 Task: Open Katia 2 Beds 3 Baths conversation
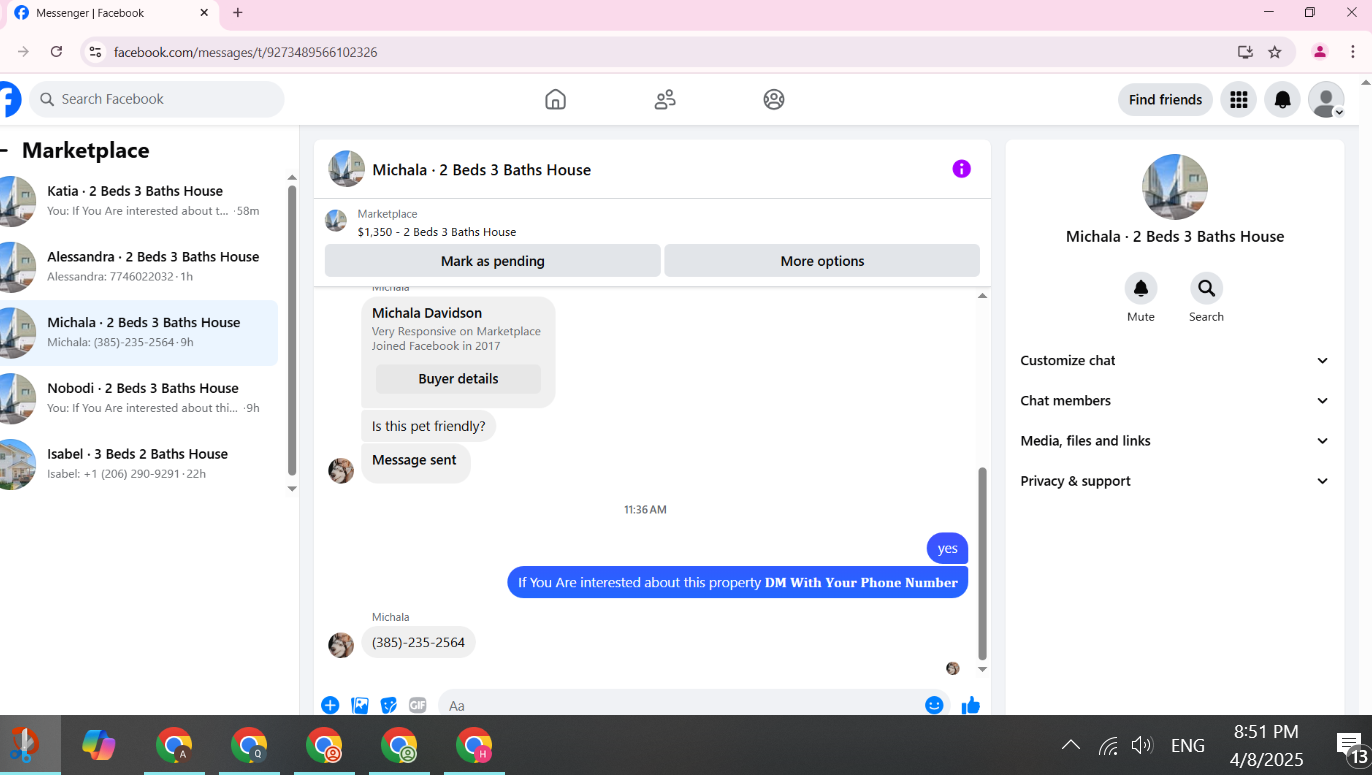pyautogui.click(x=139, y=200)
